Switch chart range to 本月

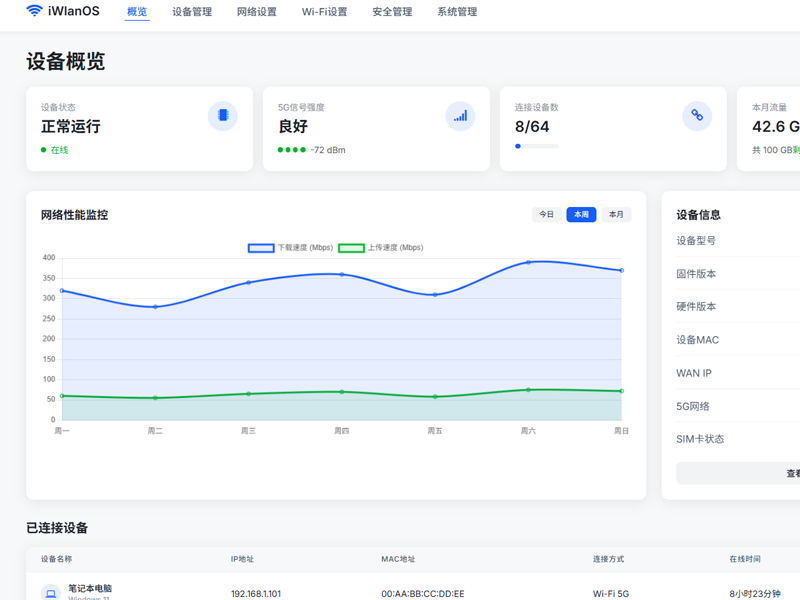click(x=616, y=214)
